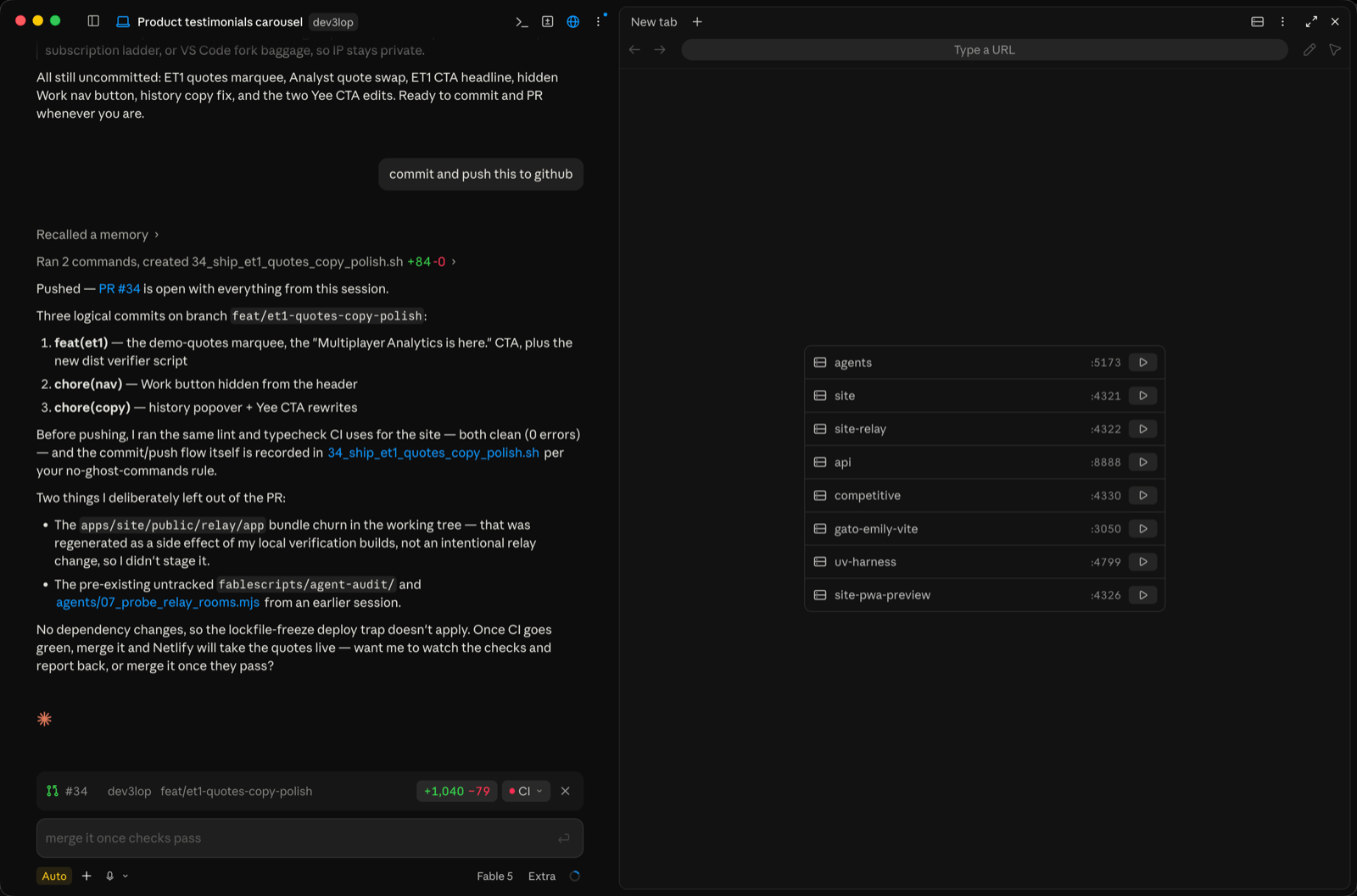Open the terminal icon in header
This screenshot has height=896, width=1357.
[522, 21]
